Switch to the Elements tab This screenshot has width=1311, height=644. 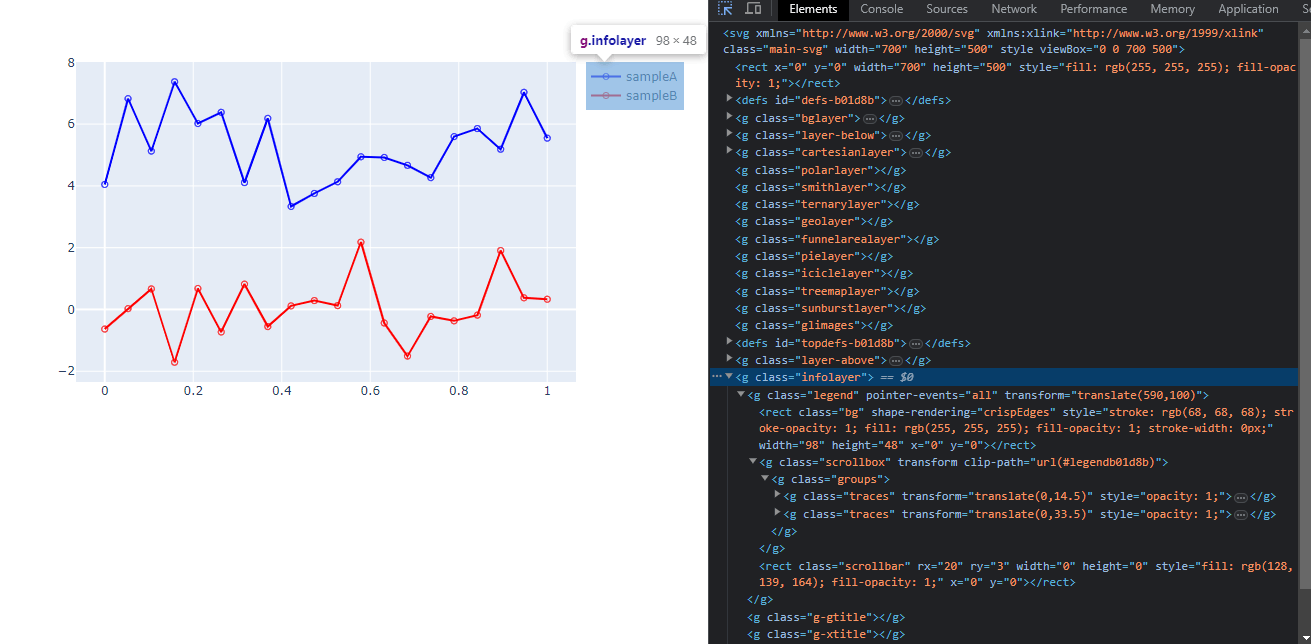click(813, 9)
